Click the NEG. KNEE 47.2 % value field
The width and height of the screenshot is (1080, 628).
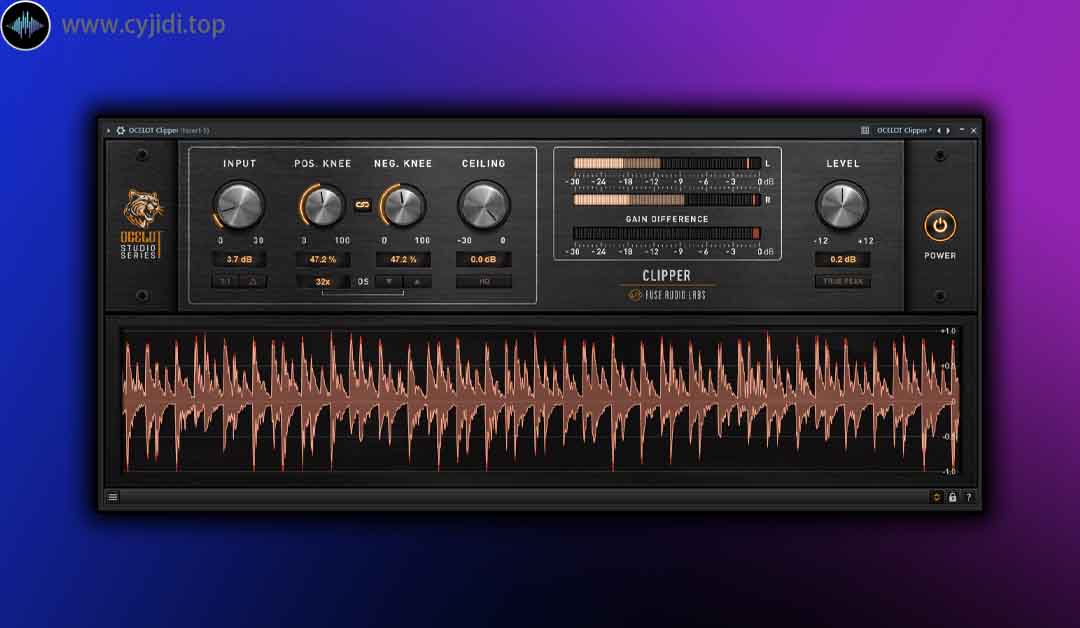pyautogui.click(x=403, y=260)
